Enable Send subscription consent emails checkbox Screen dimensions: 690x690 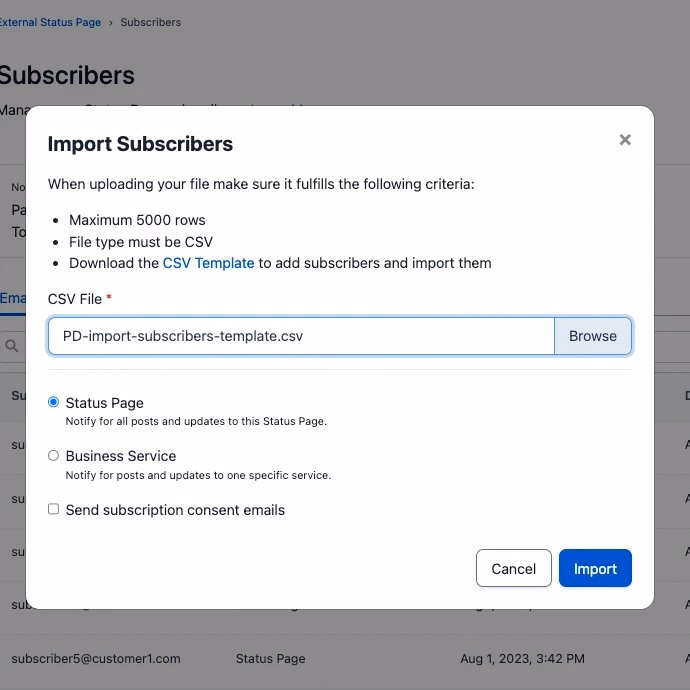pyautogui.click(x=54, y=510)
